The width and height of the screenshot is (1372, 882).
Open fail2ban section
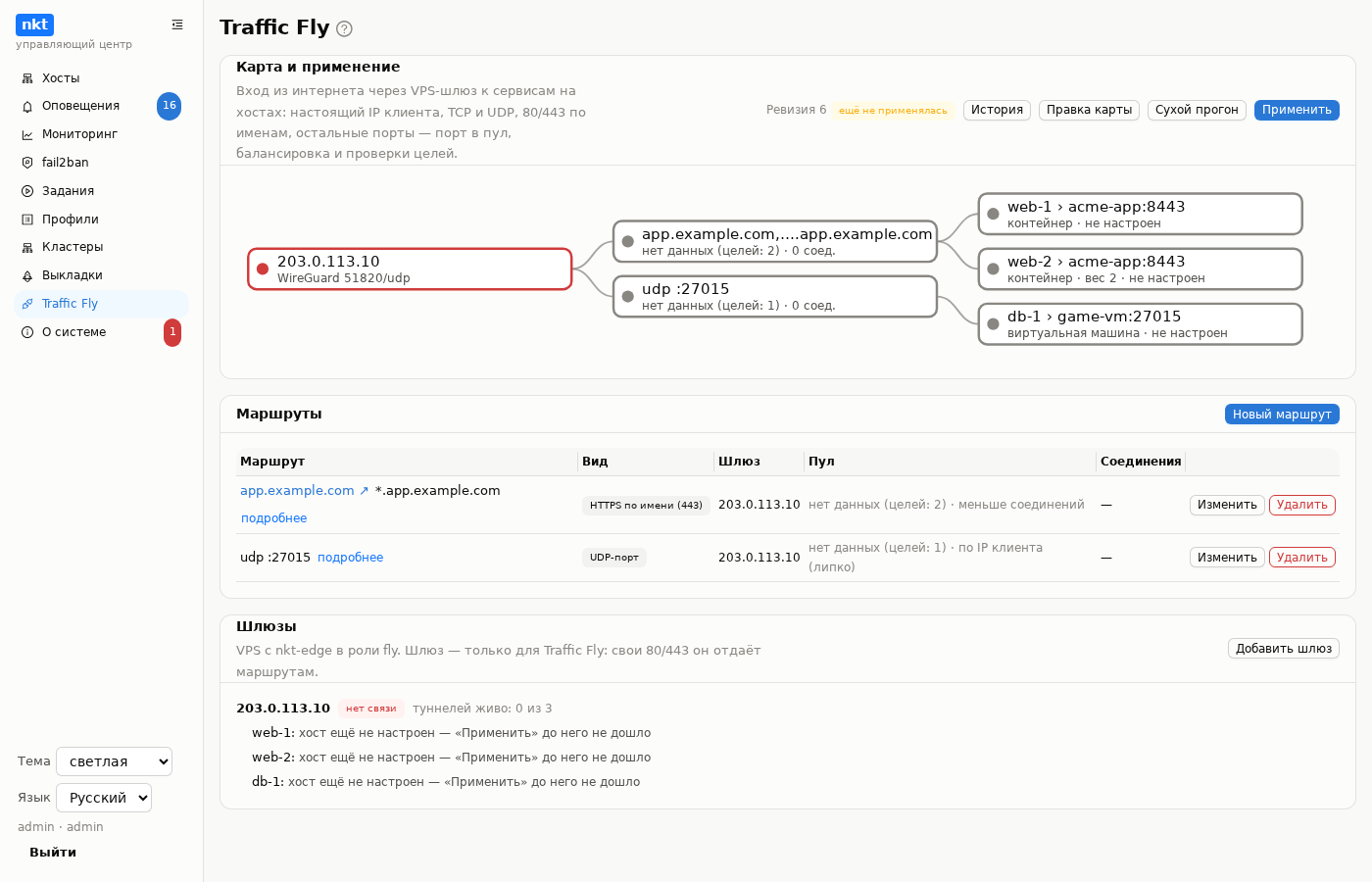coord(102,163)
